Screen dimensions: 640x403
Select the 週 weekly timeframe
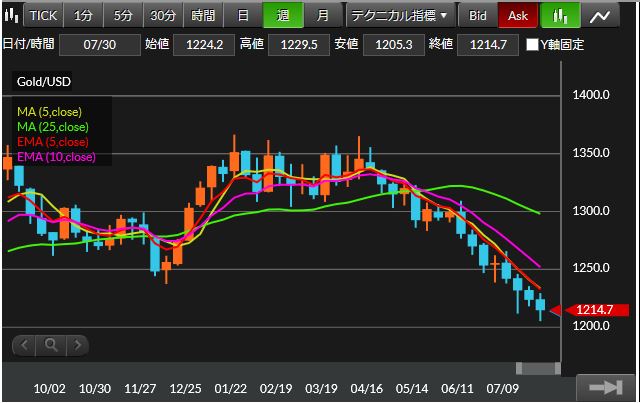tap(283, 16)
